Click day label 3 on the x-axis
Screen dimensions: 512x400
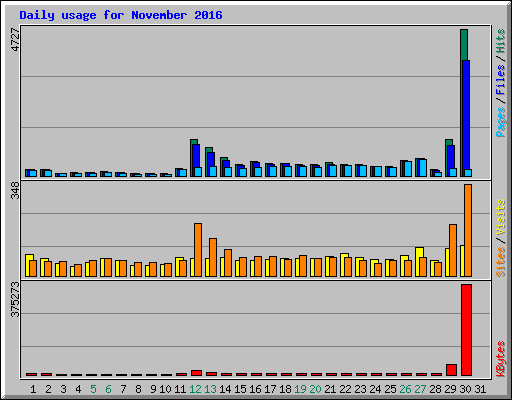[63, 389]
